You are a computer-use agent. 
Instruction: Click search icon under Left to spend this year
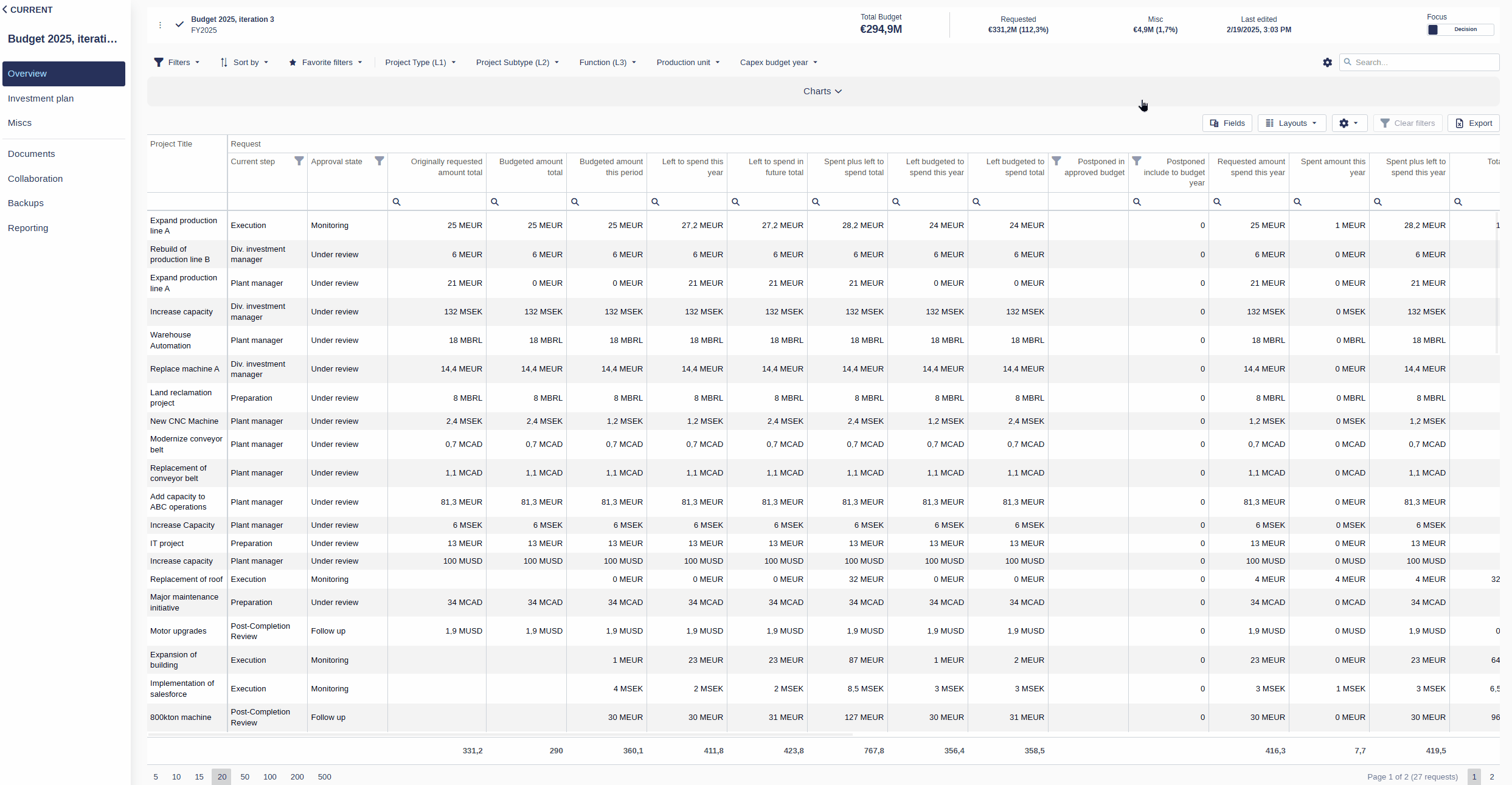pyautogui.click(x=656, y=202)
